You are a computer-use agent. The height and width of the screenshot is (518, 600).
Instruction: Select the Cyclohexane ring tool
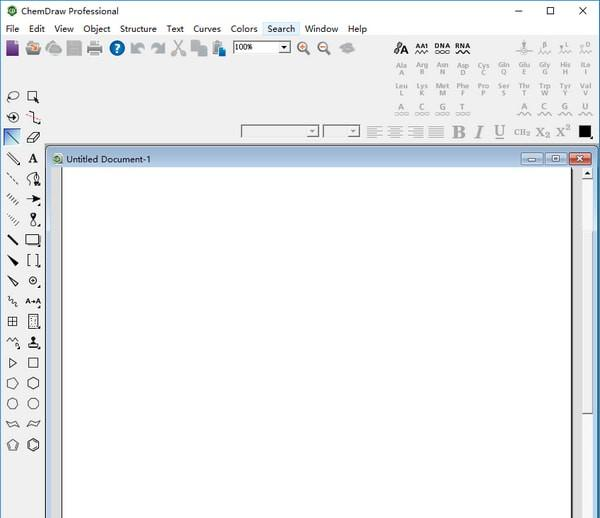pos(33,383)
